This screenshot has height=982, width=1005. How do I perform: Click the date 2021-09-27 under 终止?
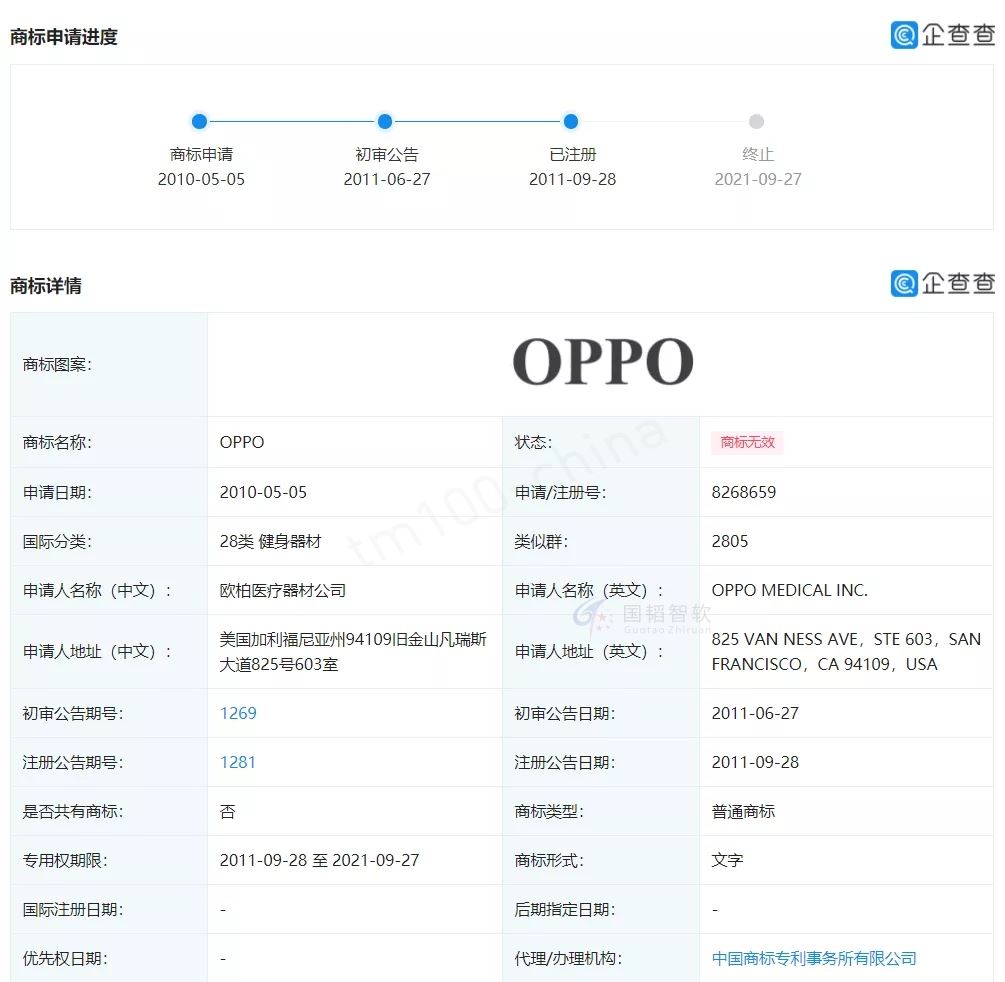[x=758, y=179]
